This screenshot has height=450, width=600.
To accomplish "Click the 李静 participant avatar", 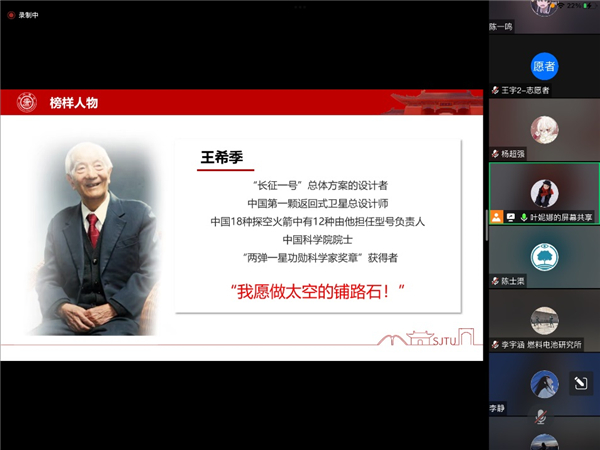I will (544, 383).
